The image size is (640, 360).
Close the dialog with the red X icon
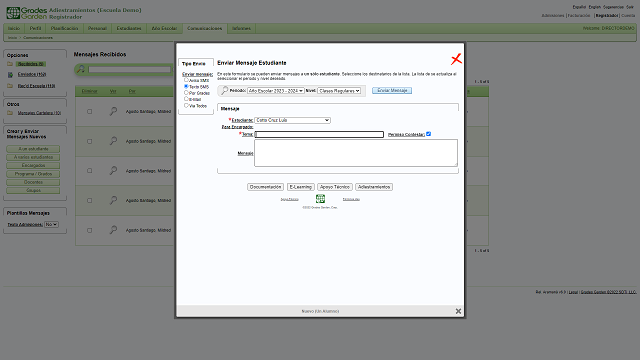[456, 59]
